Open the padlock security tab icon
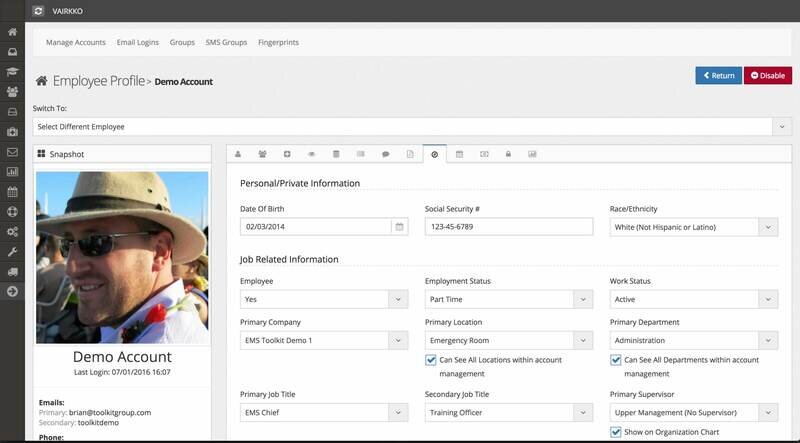The height and width of the screenshot is (443, 800). pos(508,155)
